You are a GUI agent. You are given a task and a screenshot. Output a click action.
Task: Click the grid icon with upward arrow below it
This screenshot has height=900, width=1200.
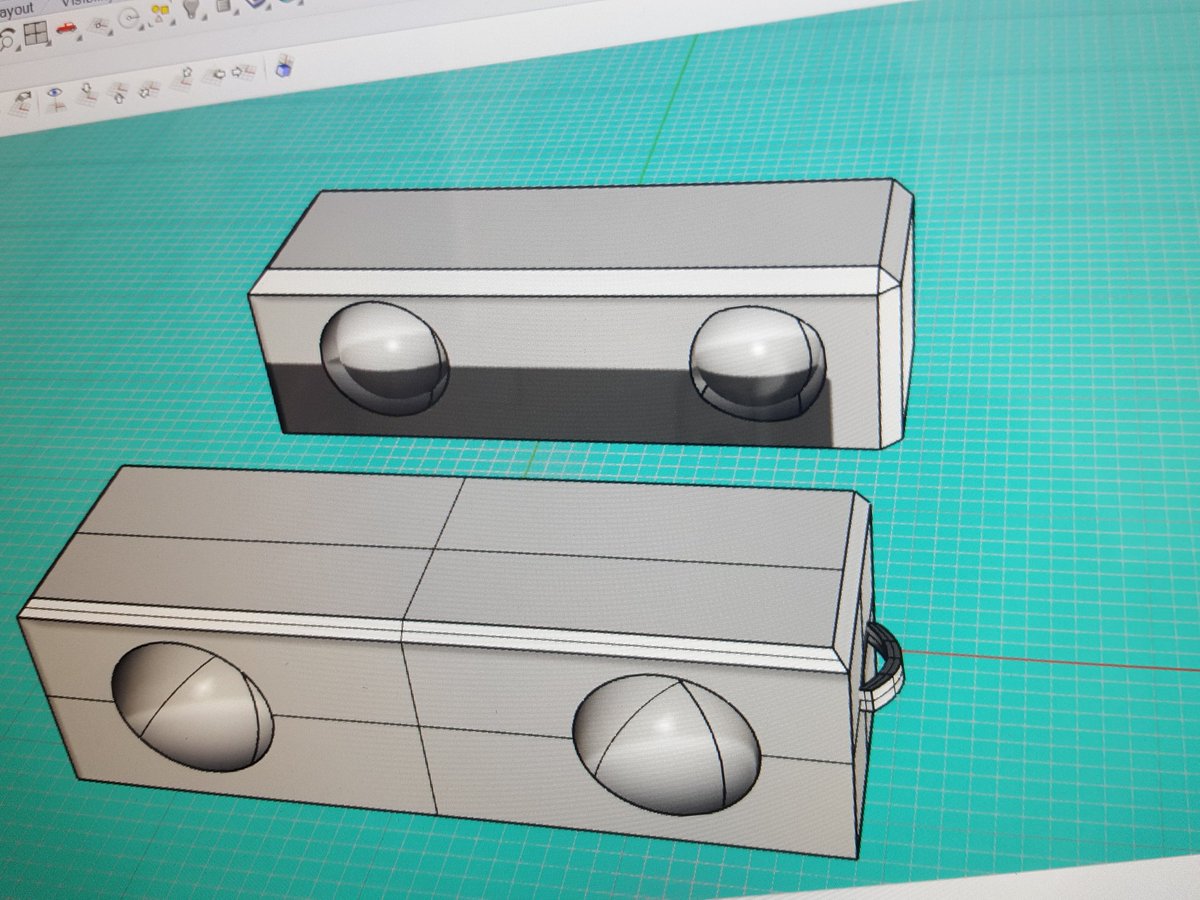(x=118, y=91)
